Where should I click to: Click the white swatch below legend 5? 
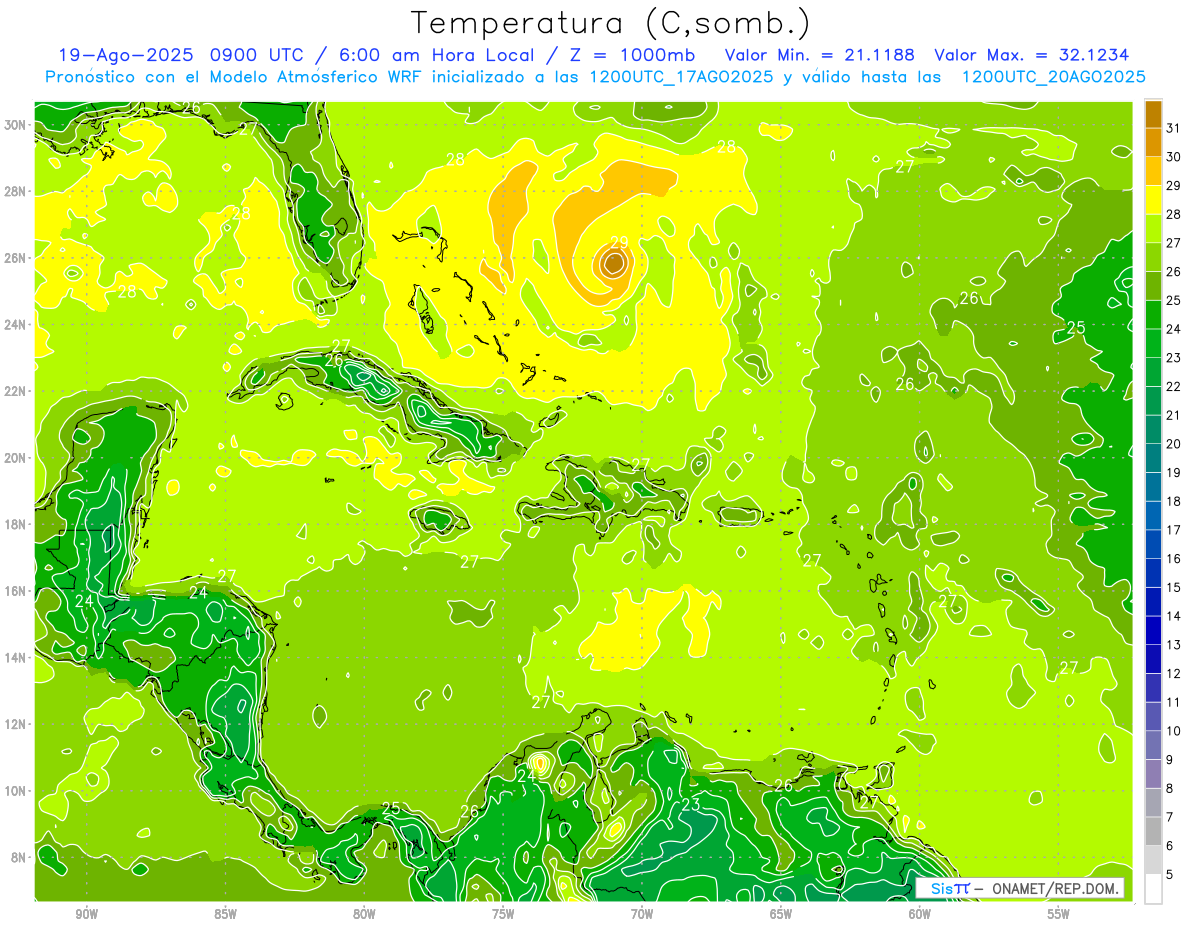pyautogui.click(x=1153, y=888)
